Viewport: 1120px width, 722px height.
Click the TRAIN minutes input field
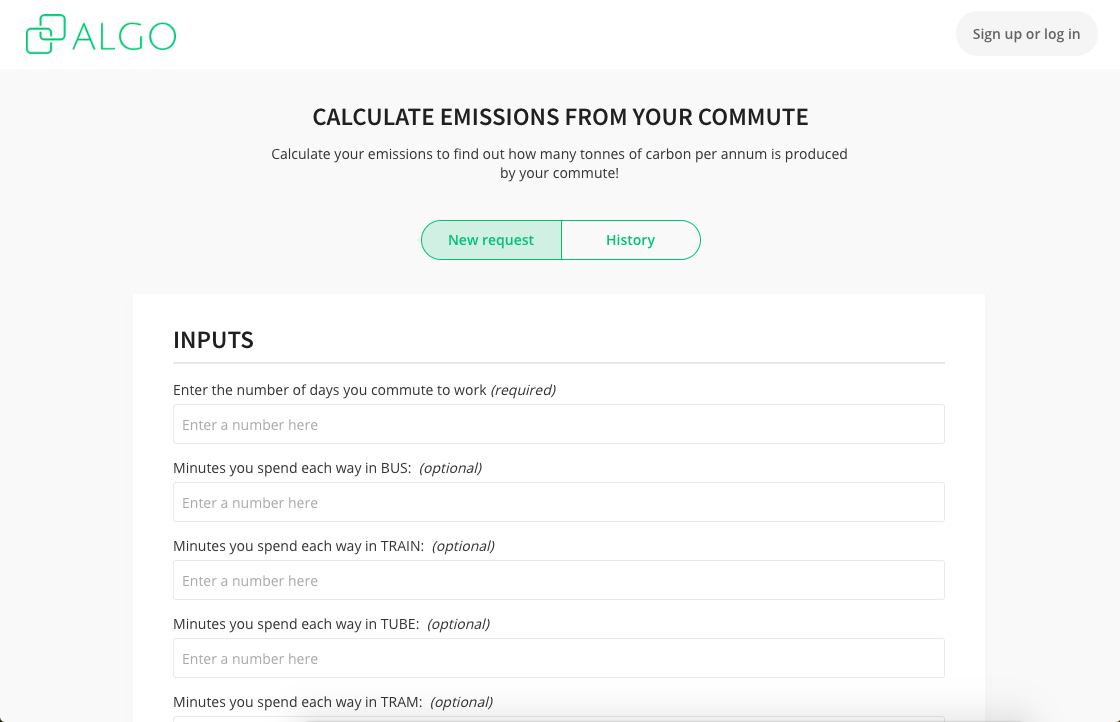point(558,580)
